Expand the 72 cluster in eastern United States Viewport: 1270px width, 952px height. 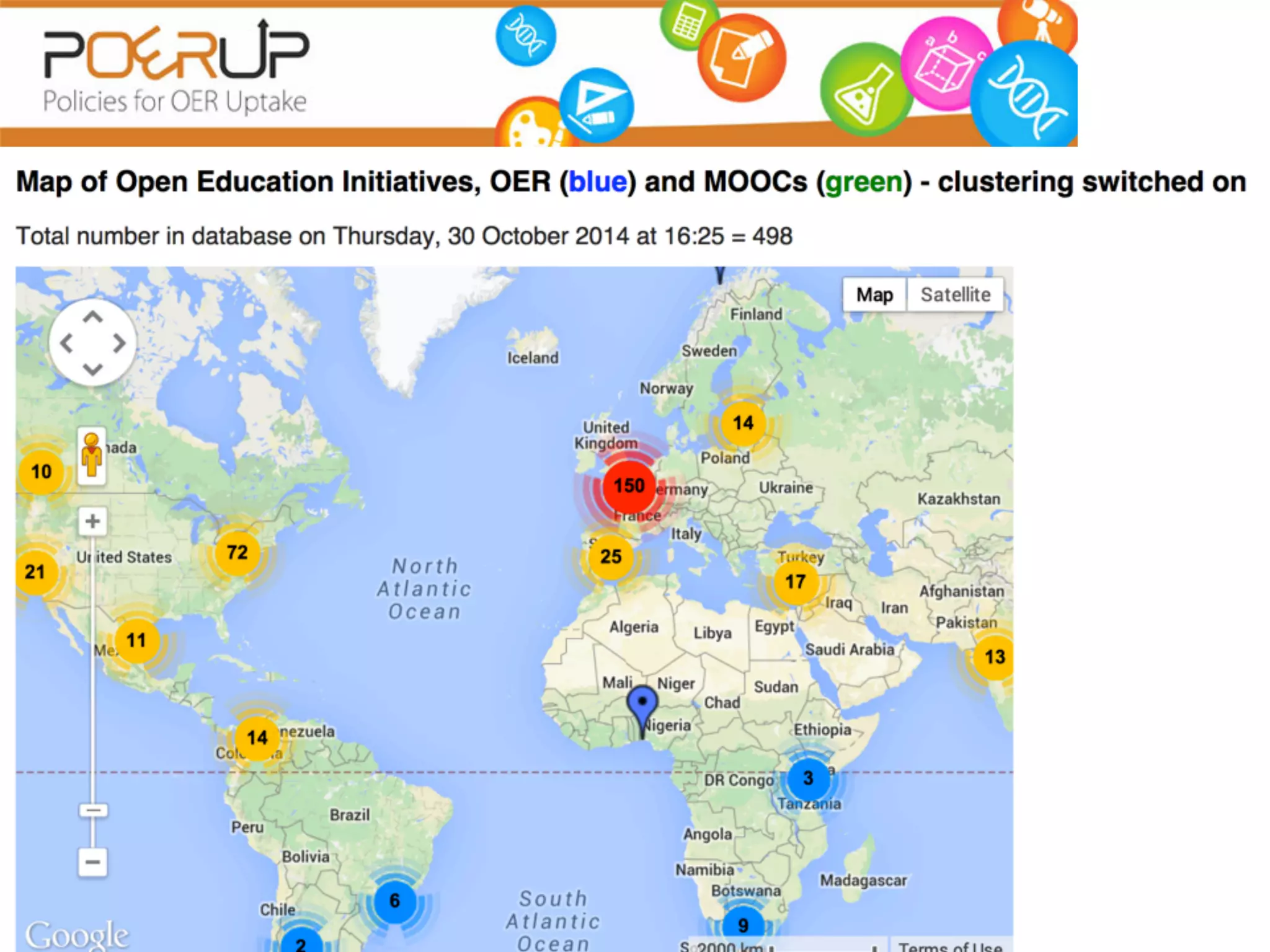click(237, 552)
